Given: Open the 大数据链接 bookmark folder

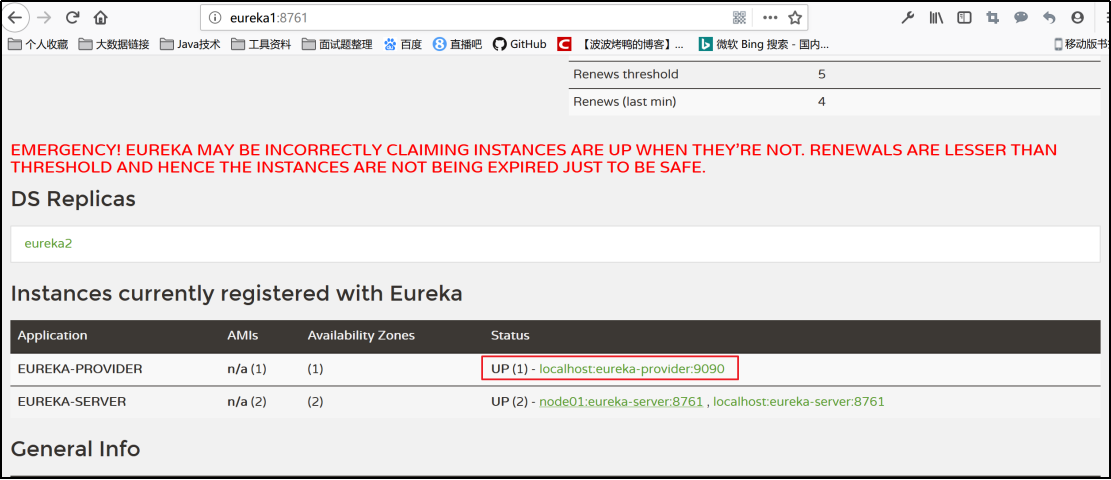Looking at the screenshot, I should pyautogui.click(x=114, y=44).
